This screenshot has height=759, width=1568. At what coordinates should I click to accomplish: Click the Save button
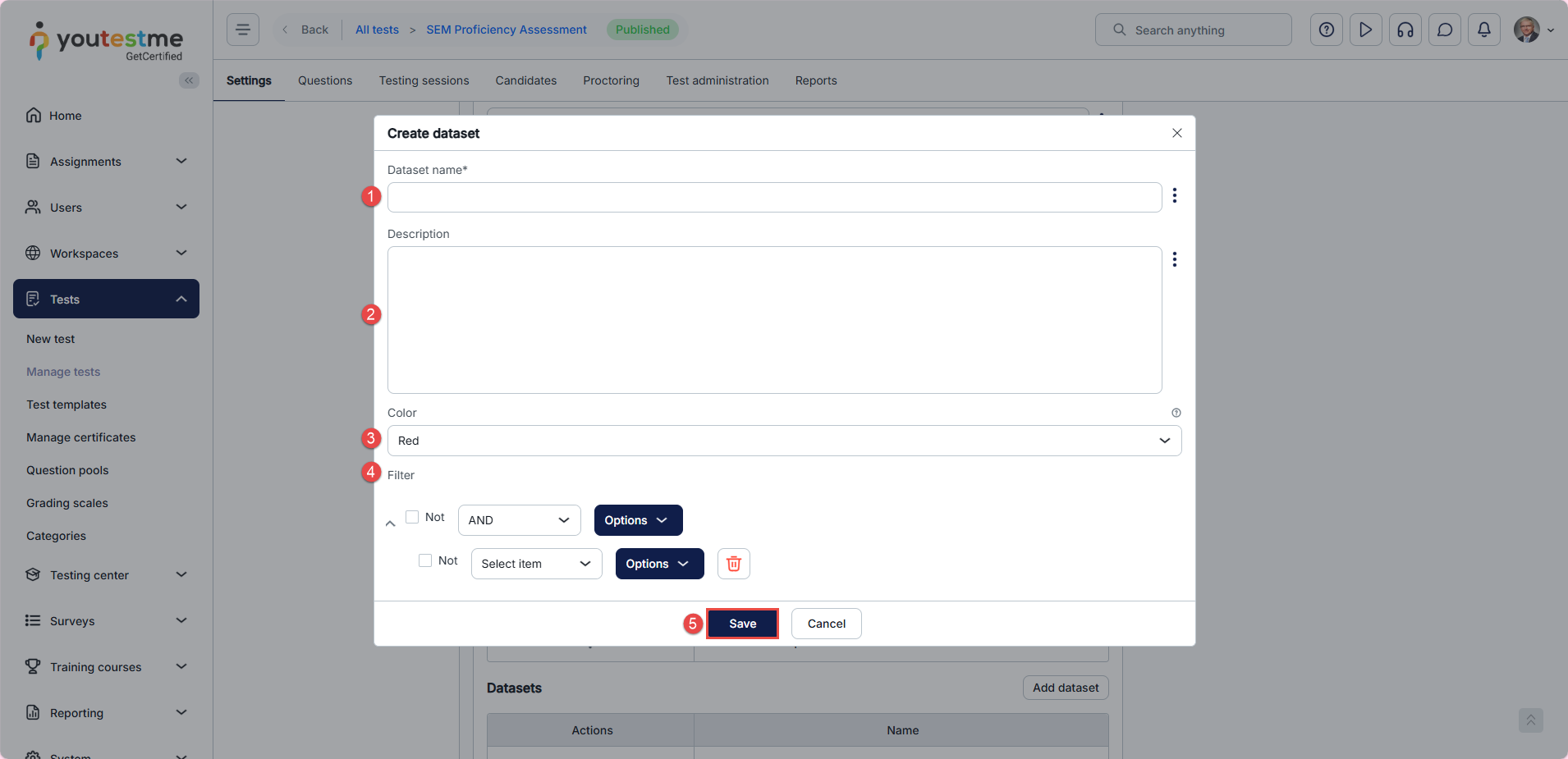[x=742, y=624]
